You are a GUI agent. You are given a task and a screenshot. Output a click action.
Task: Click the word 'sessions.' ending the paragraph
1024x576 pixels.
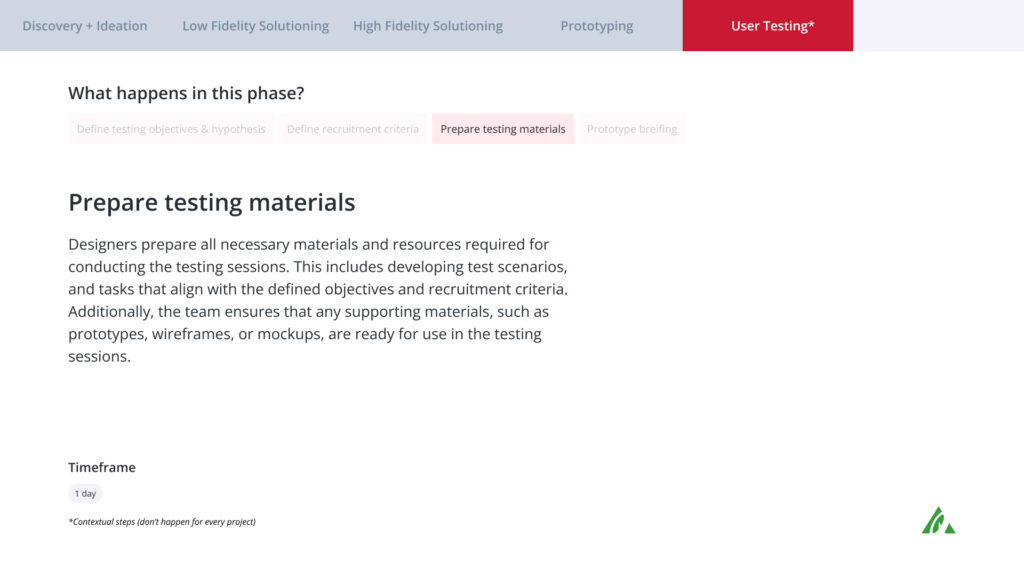coord(99,357)
